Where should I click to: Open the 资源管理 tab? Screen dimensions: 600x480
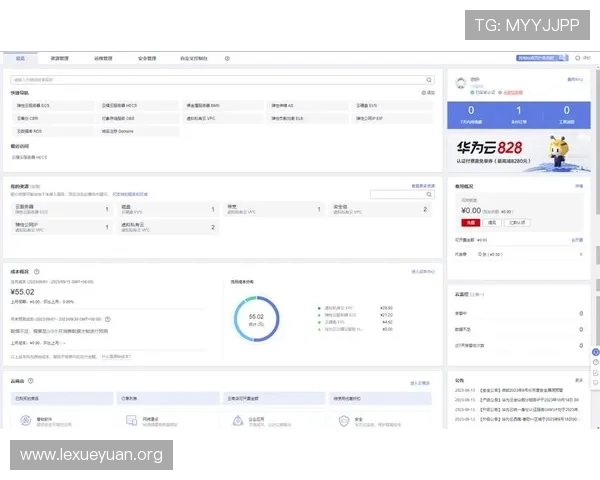tap(59, 59)
